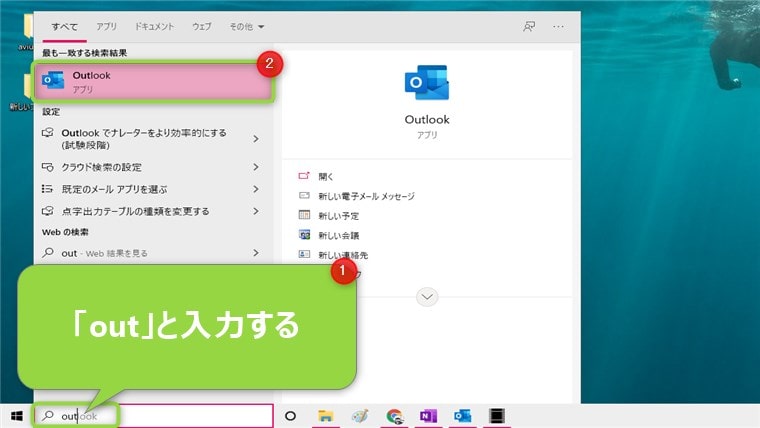
Task: Click the Outlook icon in best match row
Action: [x=53, y=80]
